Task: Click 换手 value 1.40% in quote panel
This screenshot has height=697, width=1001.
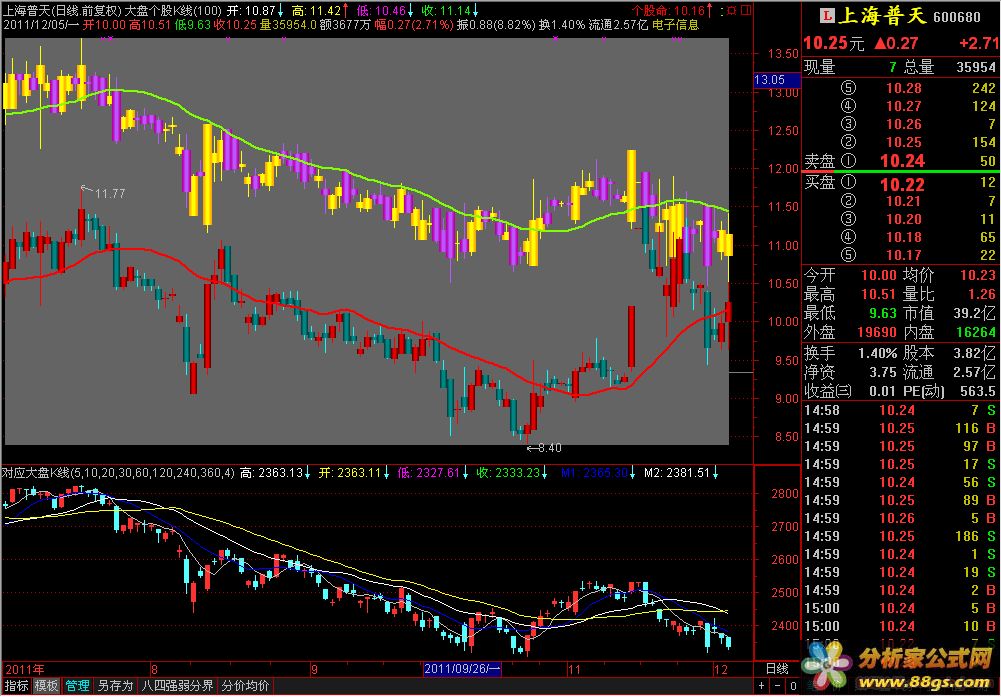Action: coord(877,353)
